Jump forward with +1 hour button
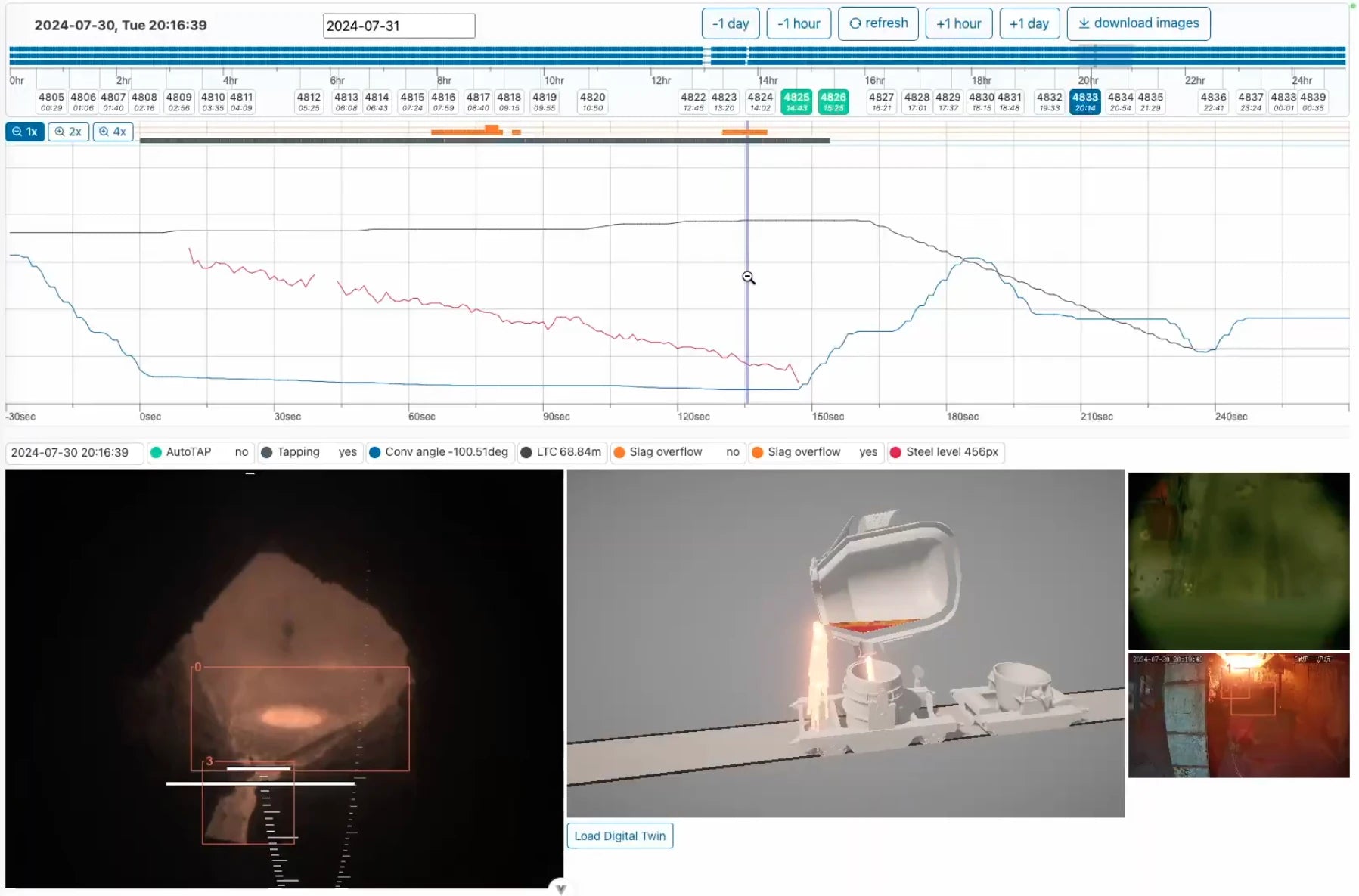This screenshot has width=1359, height=896. pyautogui.click(x=958, y=23)
